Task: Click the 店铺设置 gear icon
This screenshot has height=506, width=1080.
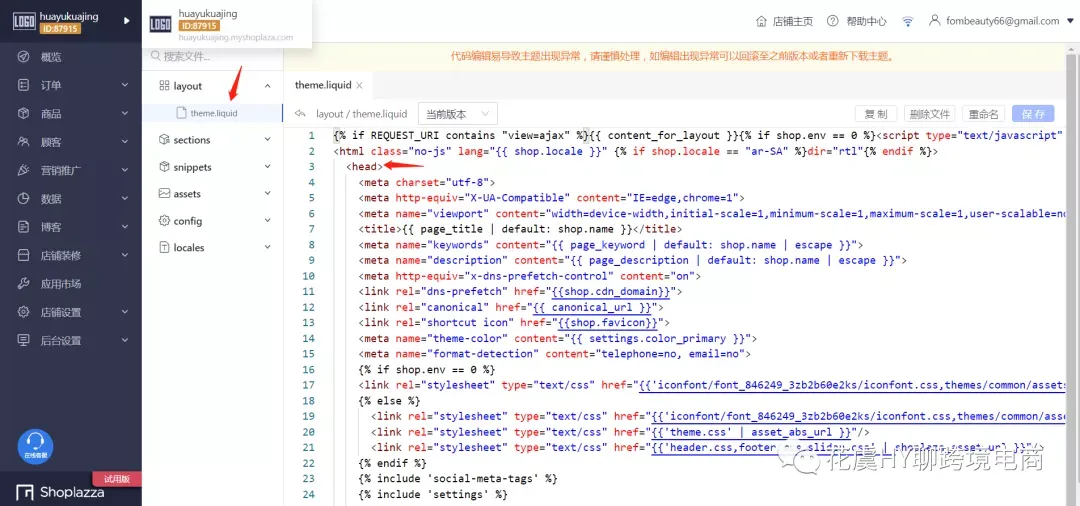Action: pyautogui.click(x=24, y=312)
